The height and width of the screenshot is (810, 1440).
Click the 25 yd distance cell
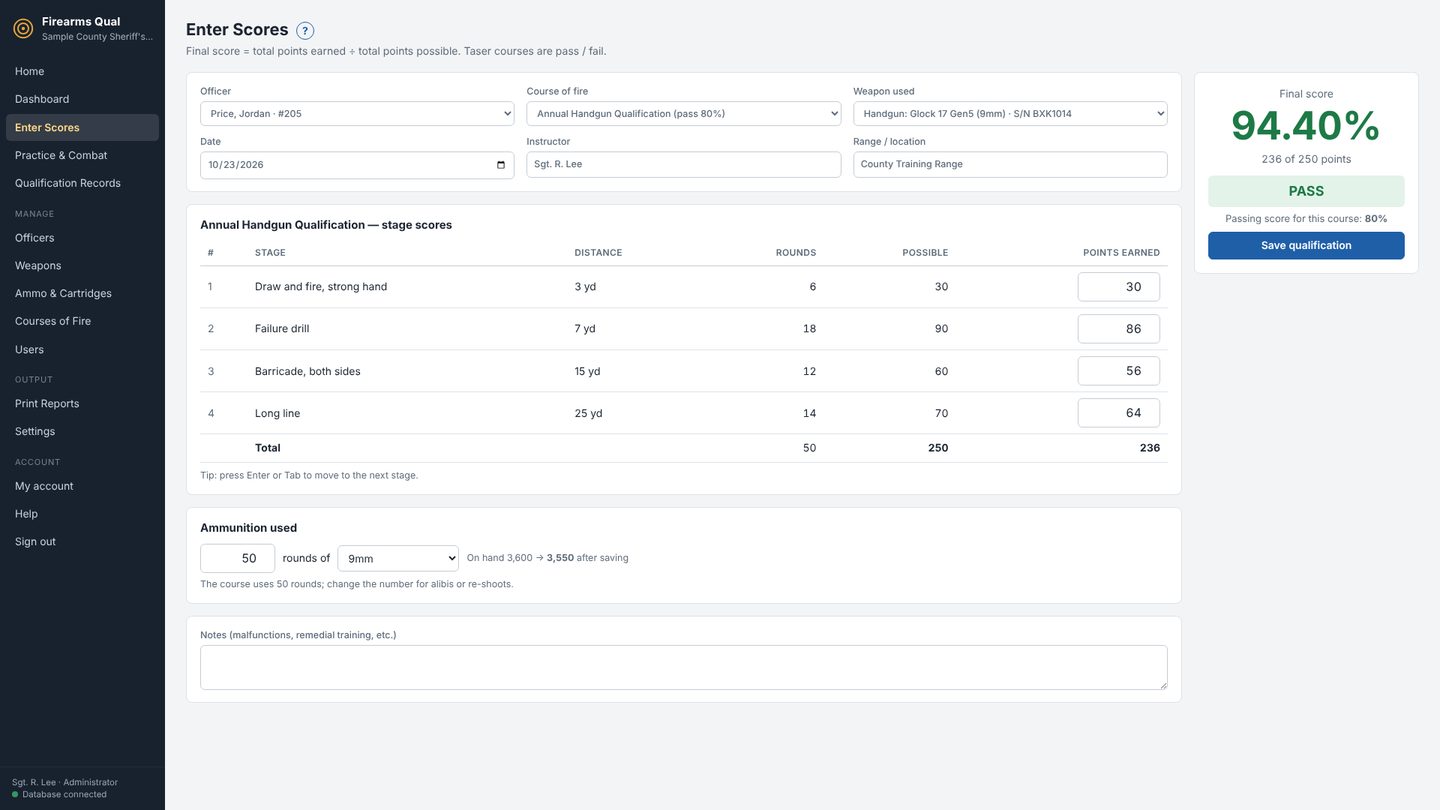(589, 414)
